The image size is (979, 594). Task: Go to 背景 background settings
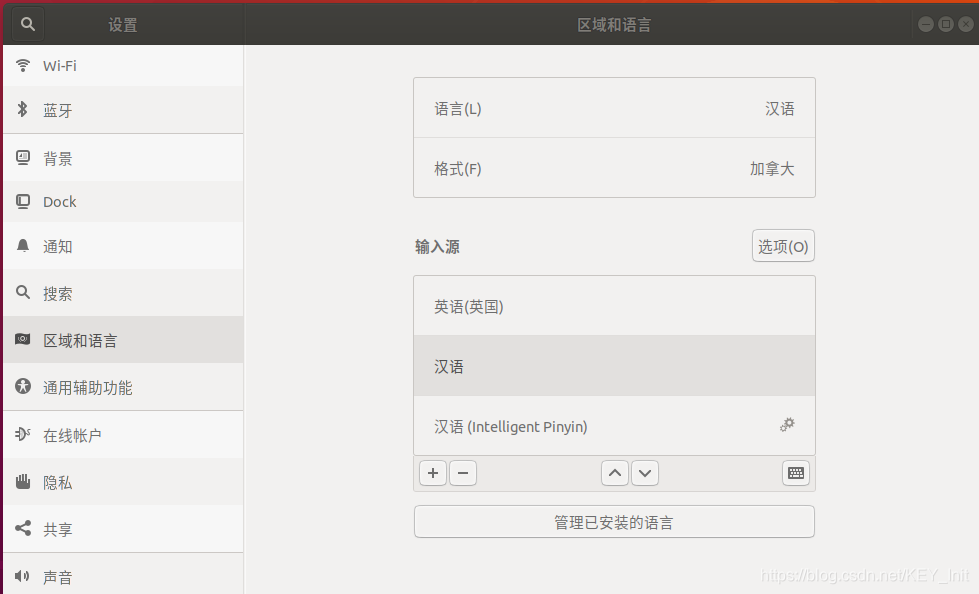123,158
